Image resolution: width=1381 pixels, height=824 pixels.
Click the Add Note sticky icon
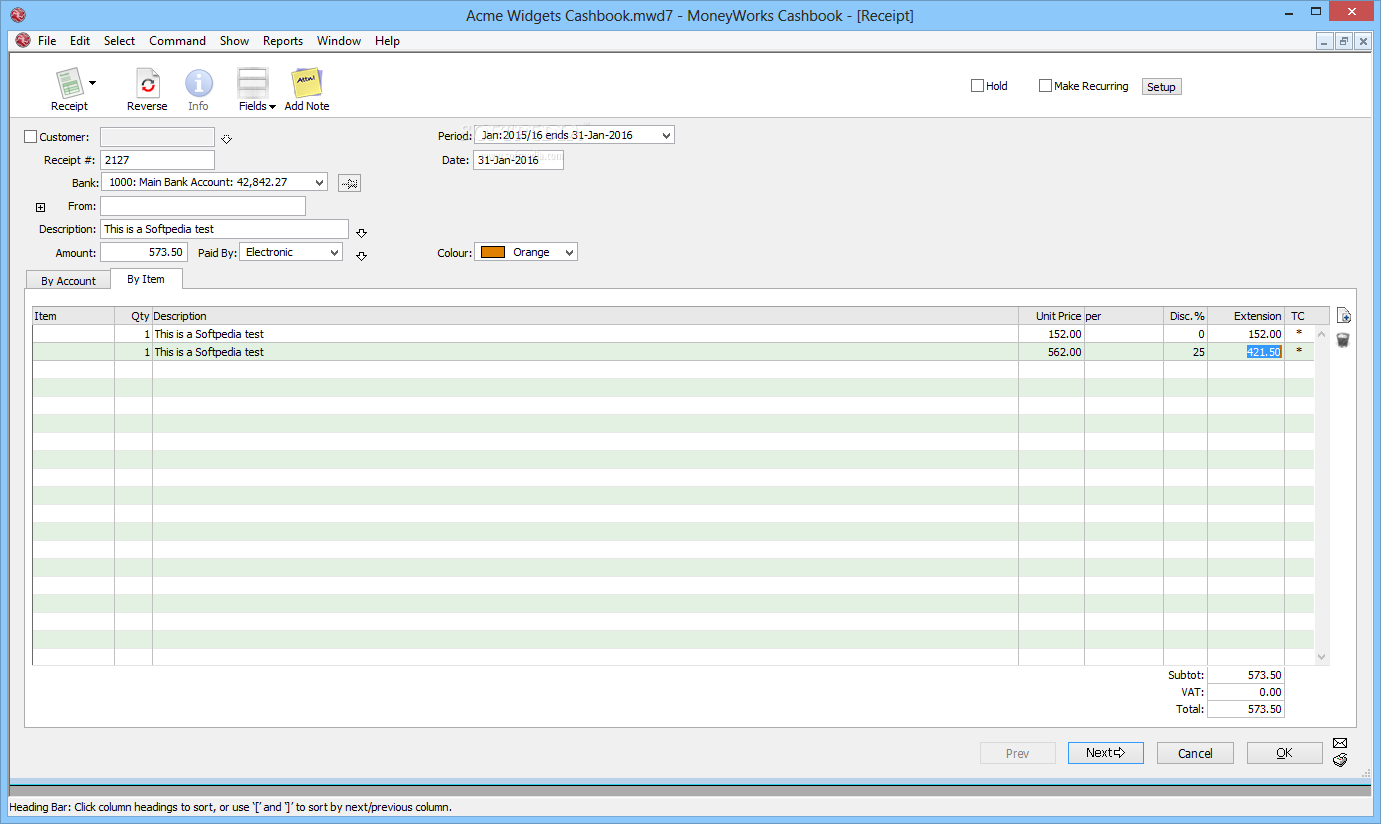pos(306,83)
